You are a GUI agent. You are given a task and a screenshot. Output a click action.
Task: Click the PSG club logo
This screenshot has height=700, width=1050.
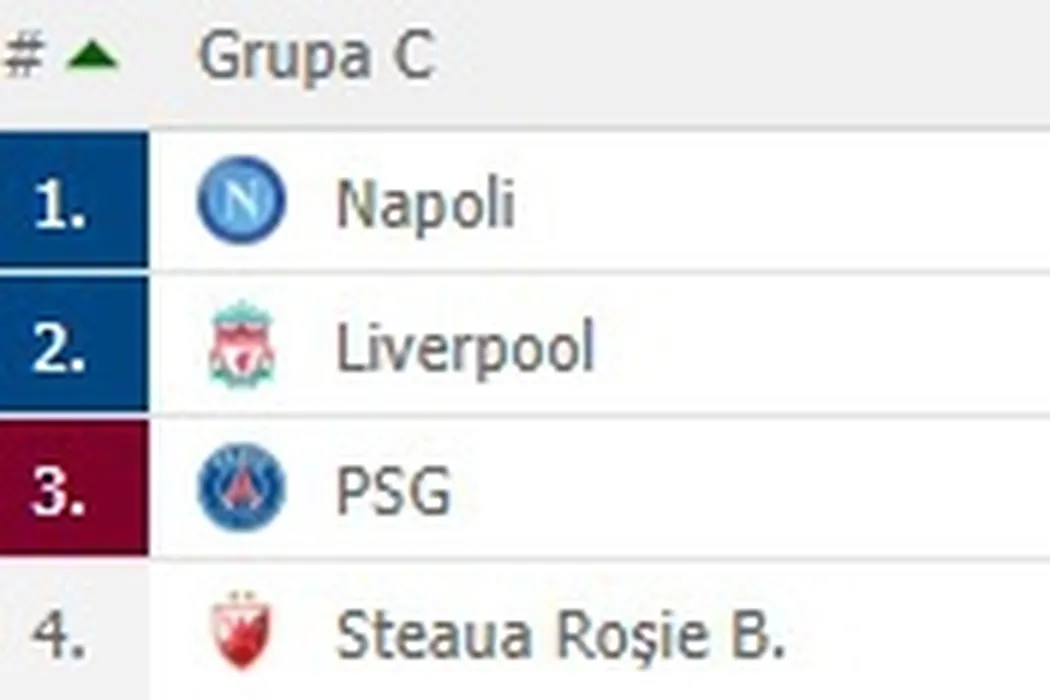(x=241, y=489)
